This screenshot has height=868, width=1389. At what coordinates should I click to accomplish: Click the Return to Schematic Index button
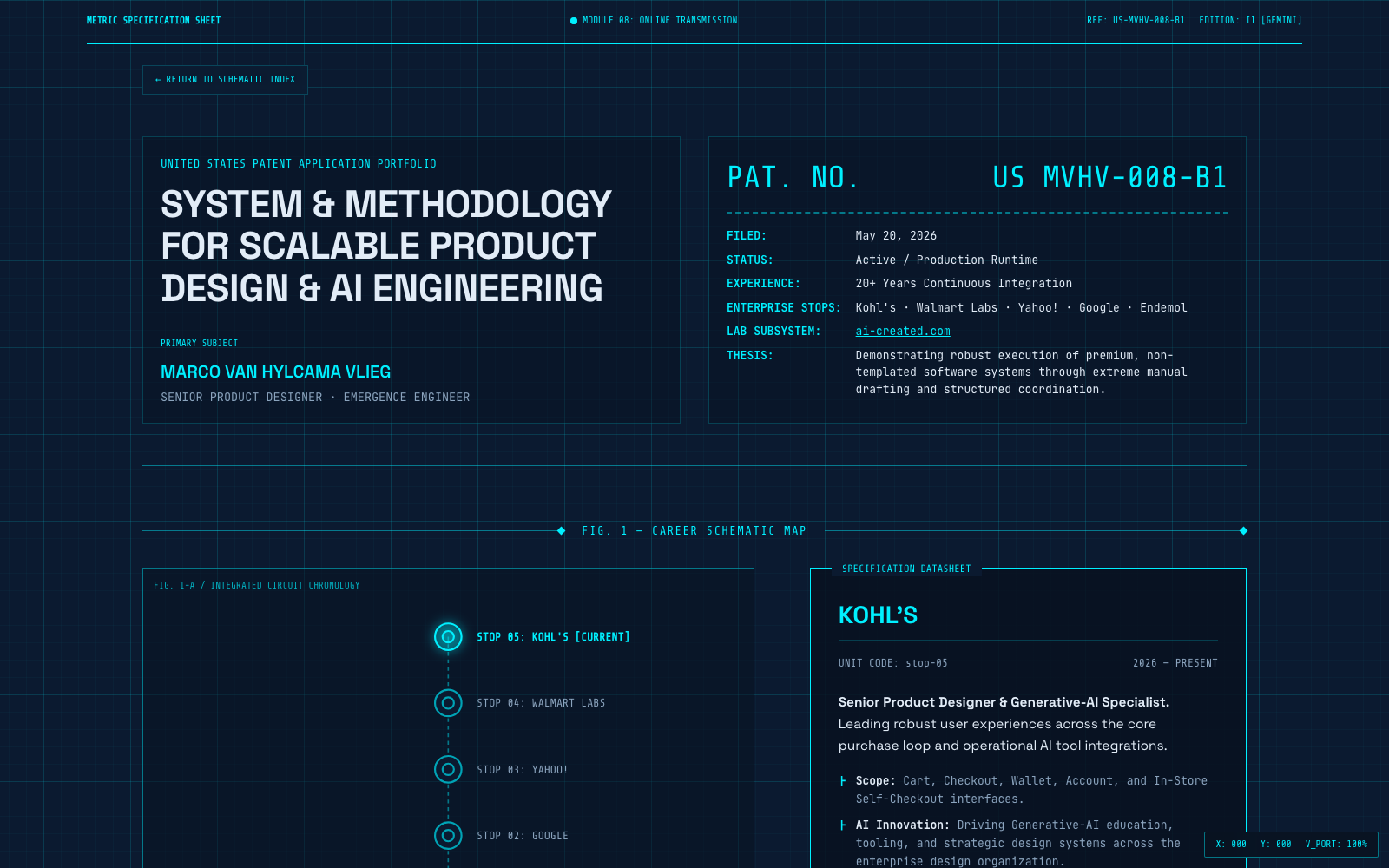(x=225, y=80)
